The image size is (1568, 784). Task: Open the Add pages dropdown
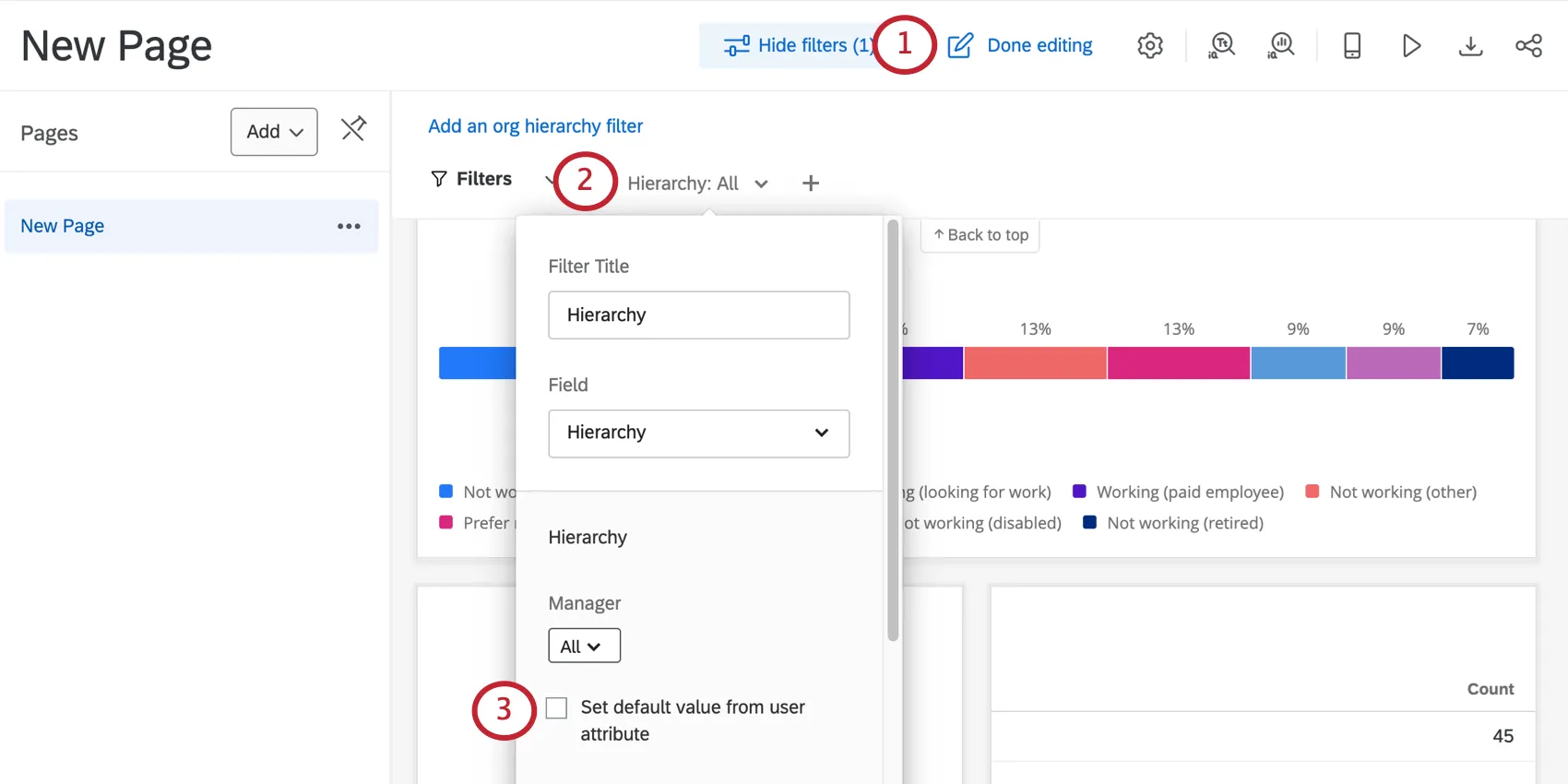274,132
